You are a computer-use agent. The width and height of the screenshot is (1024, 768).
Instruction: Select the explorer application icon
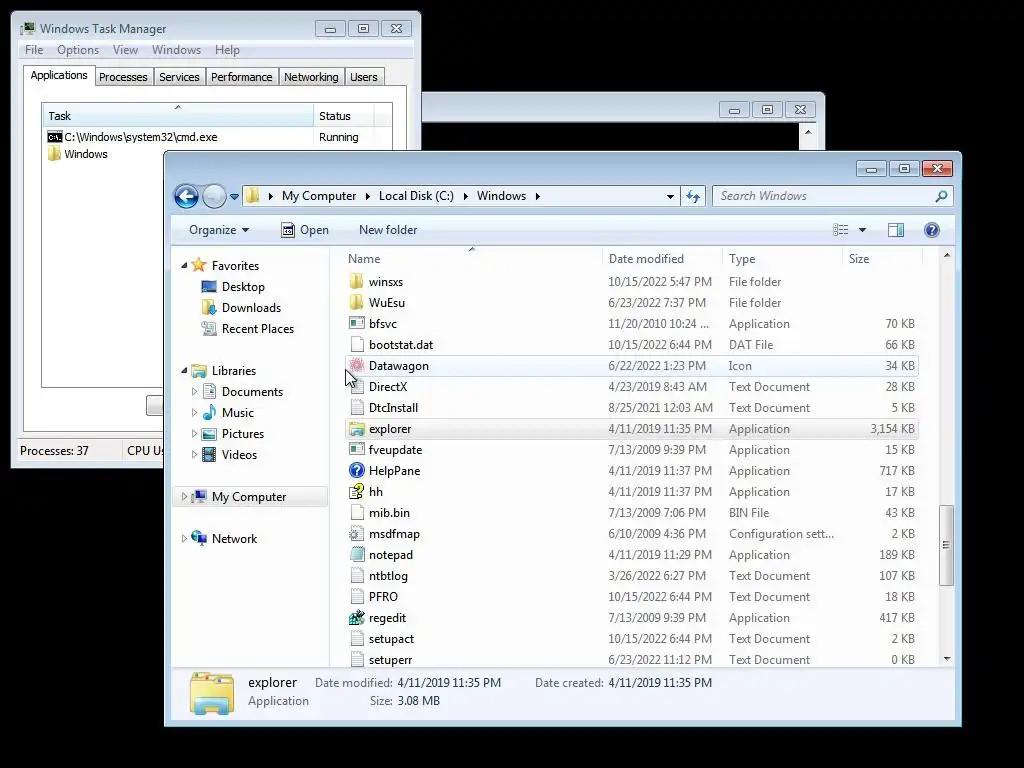pos(357,428)
